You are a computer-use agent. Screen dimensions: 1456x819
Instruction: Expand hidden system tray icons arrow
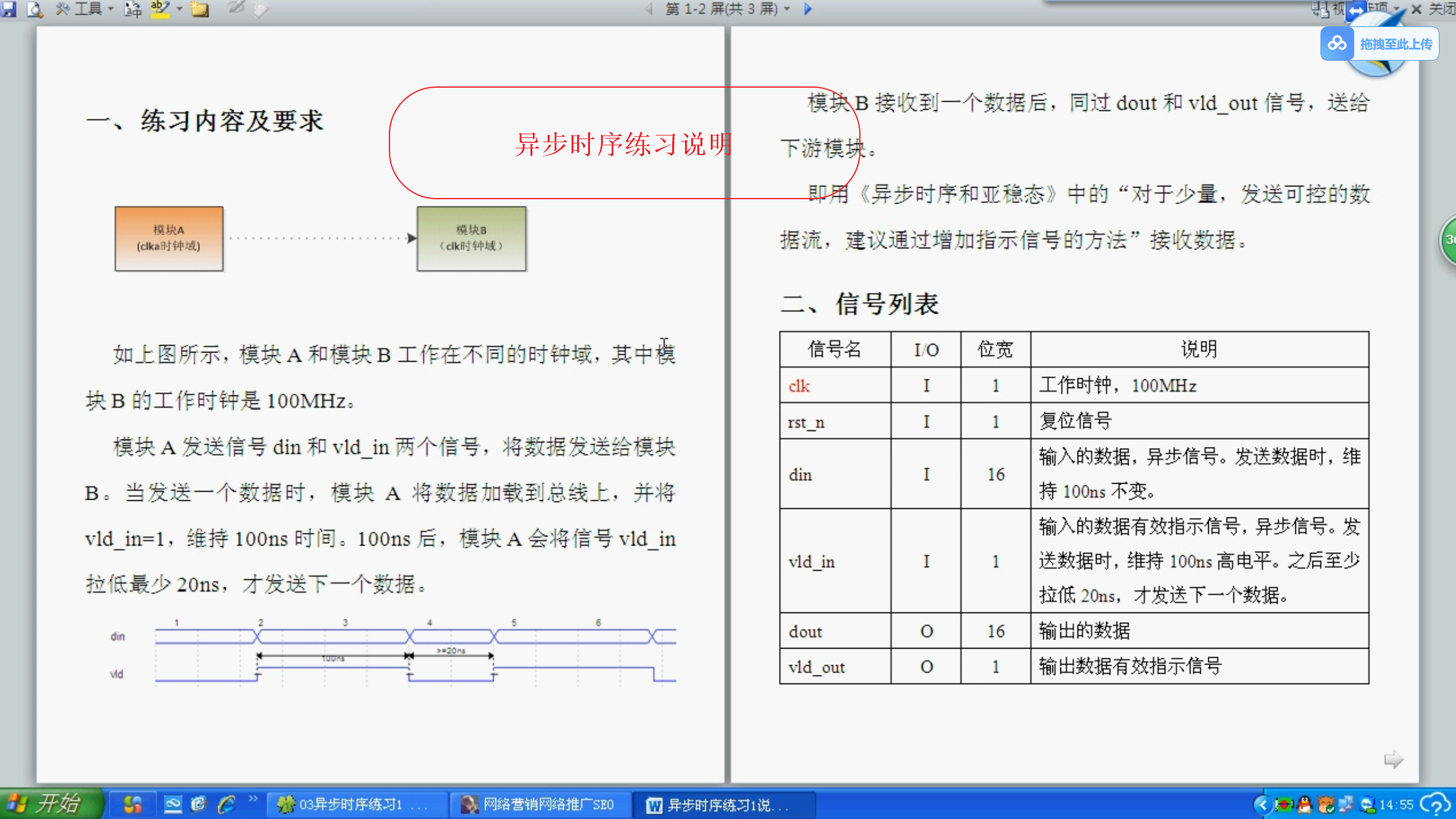[1262, 804]
